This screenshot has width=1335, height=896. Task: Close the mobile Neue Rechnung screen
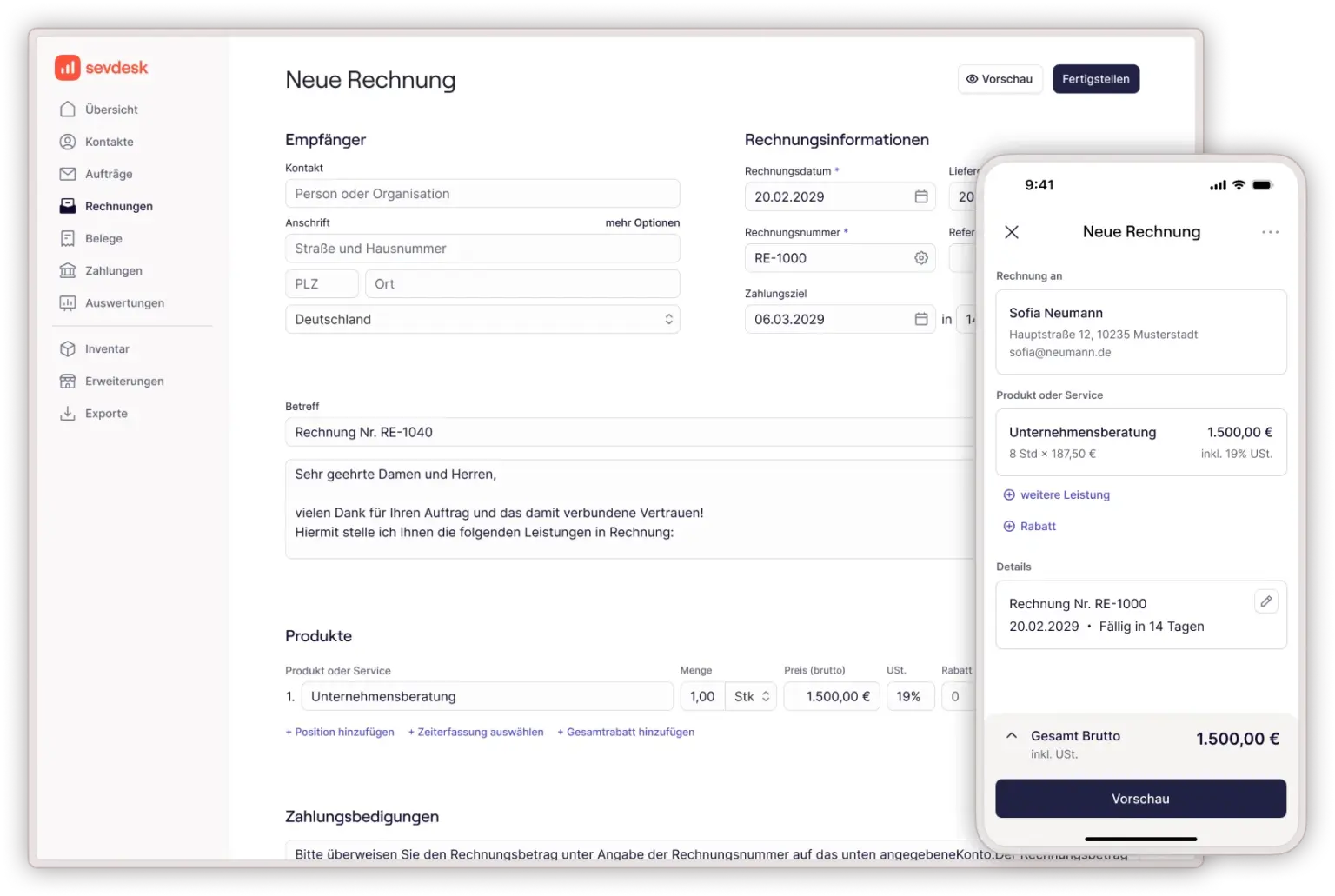tap(1012, 232)
